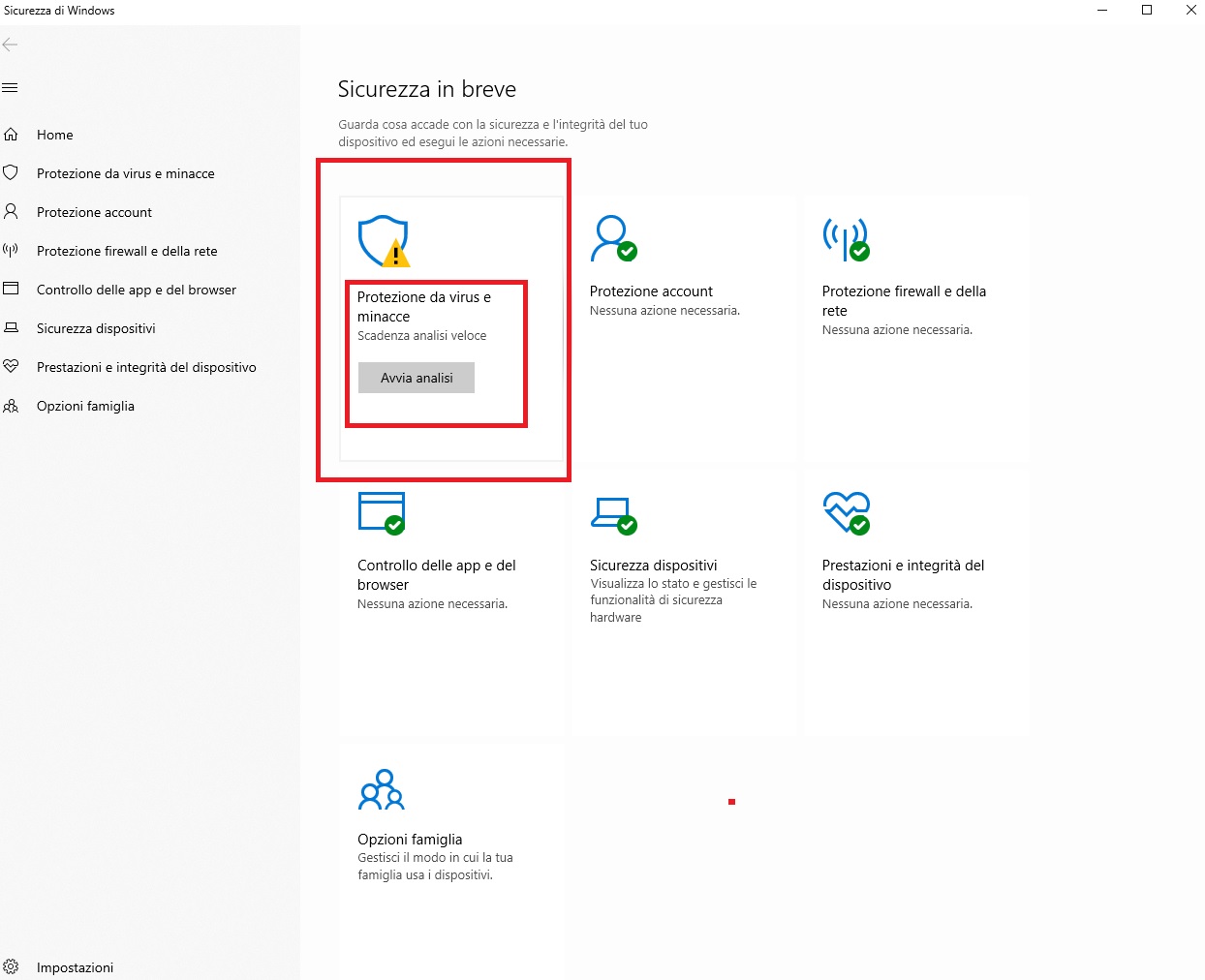Click the firewall network tile icon
Image resolution: width=1205 pixels, height=980 pixels.
[x=847, y=239]
